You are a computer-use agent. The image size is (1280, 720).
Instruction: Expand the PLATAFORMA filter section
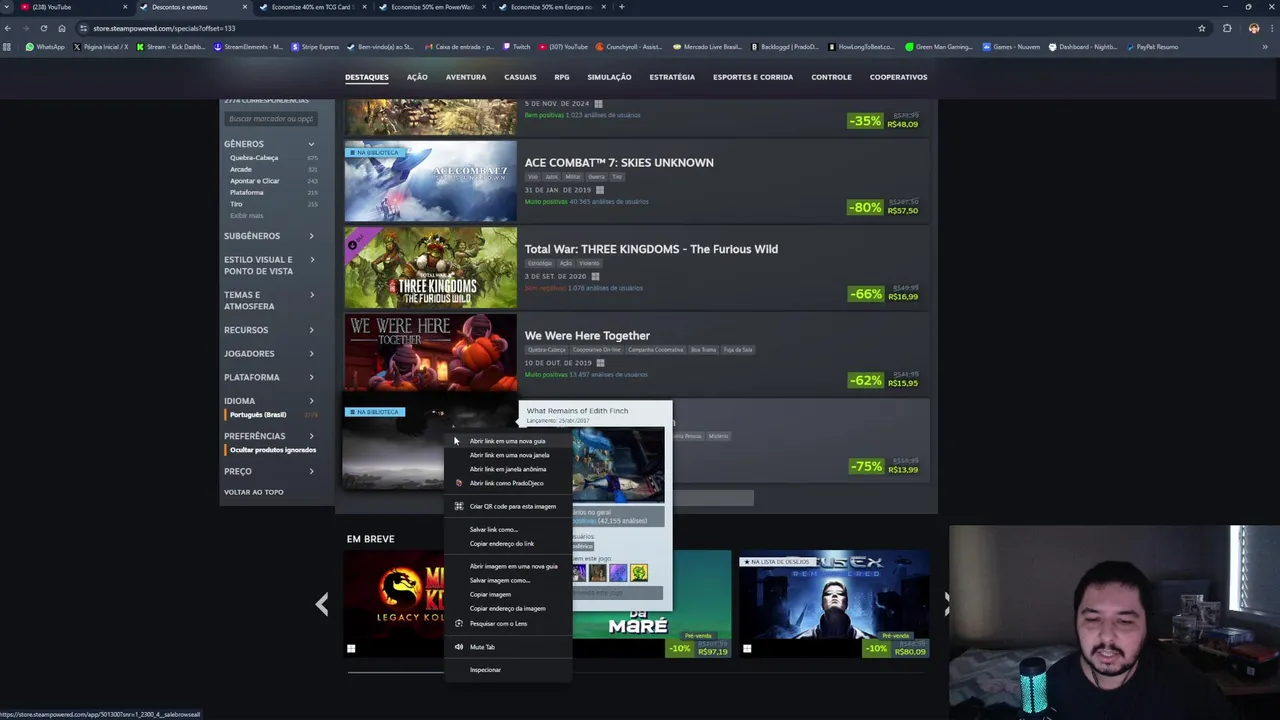click(x=270, y=377)
